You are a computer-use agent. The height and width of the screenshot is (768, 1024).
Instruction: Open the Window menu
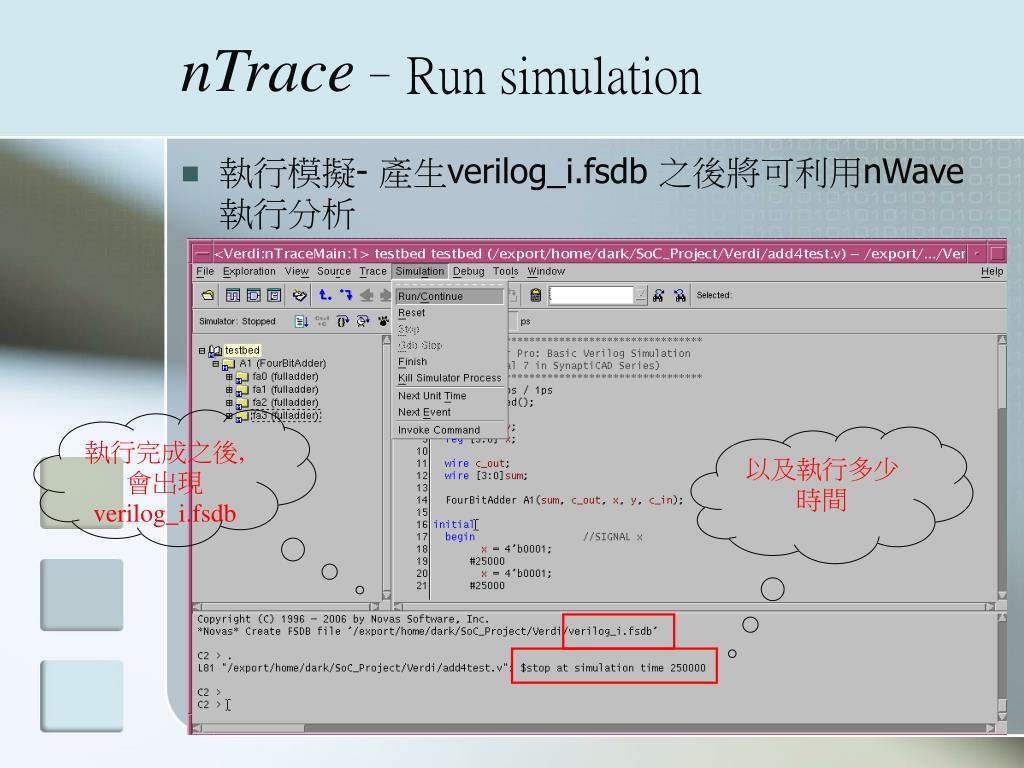(x=546, y=271)
